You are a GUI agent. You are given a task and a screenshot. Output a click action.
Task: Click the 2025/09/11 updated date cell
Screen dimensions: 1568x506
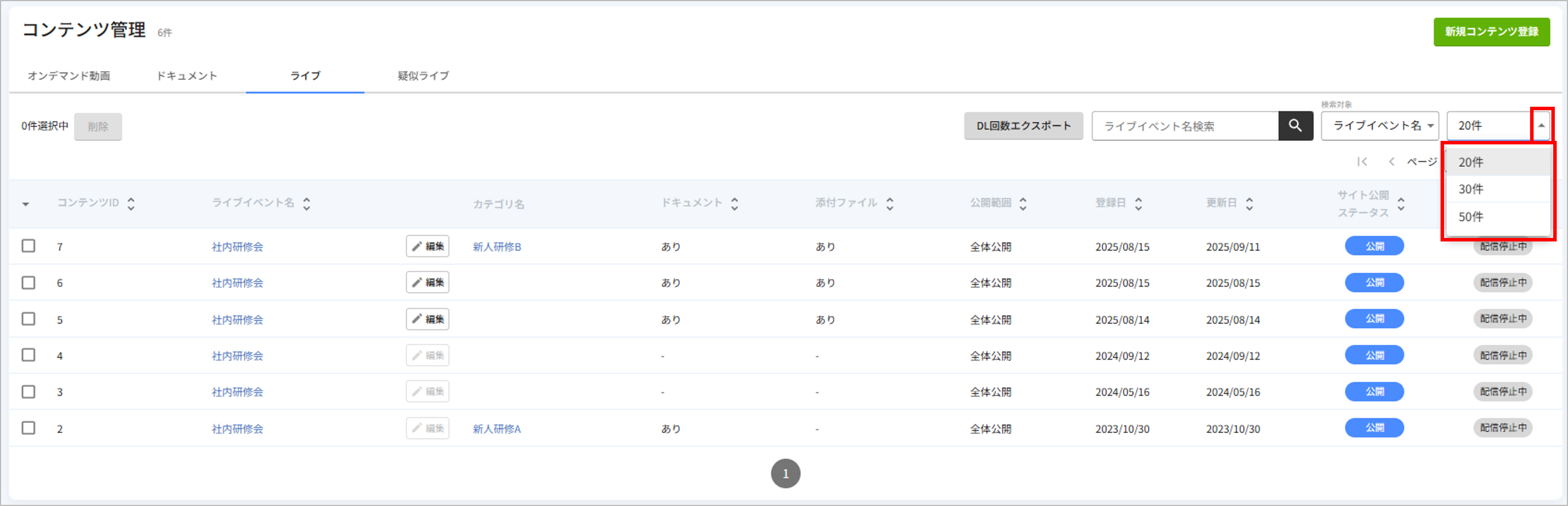1233,247
